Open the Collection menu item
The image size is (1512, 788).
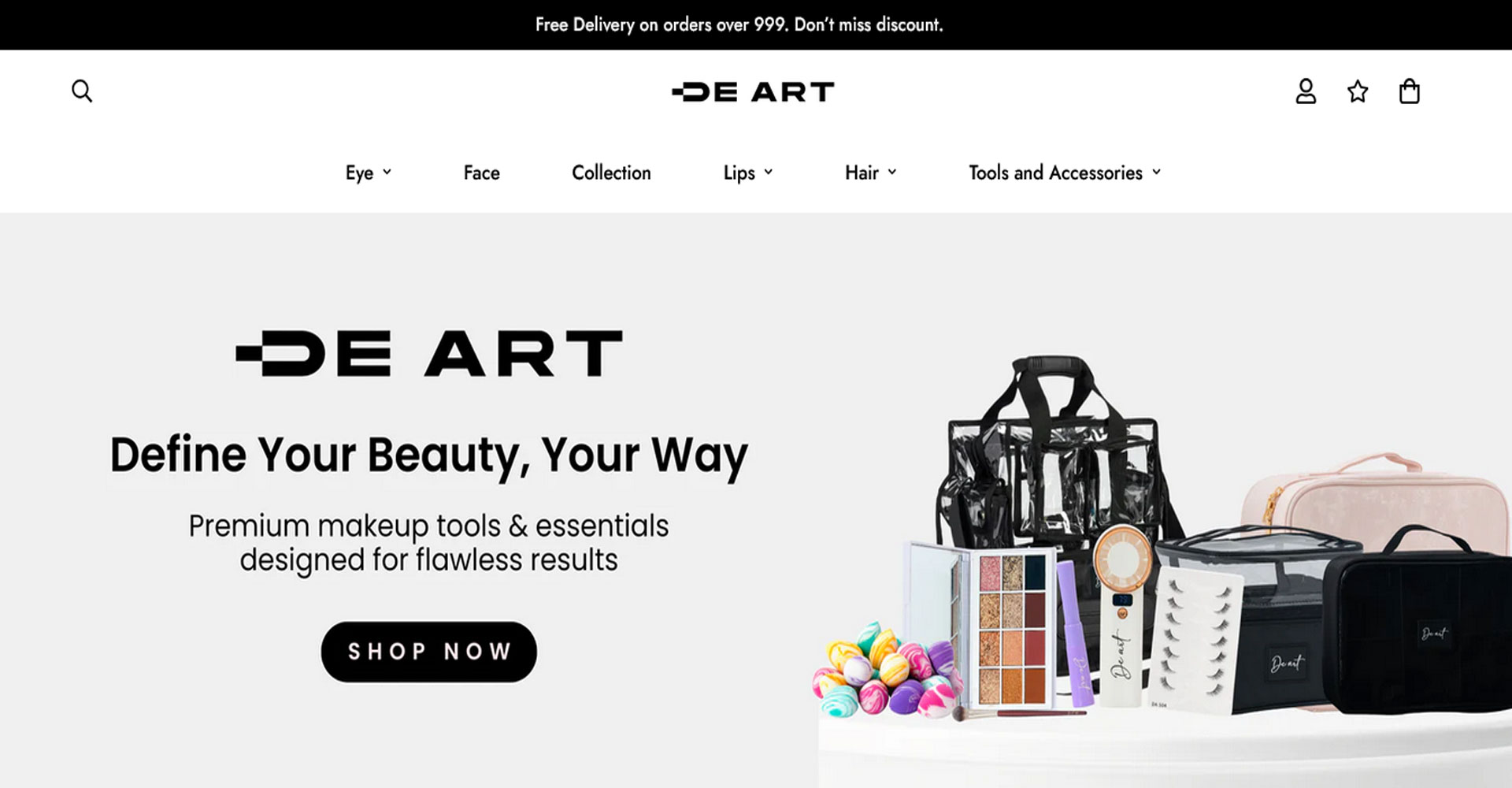click(611, 173)
